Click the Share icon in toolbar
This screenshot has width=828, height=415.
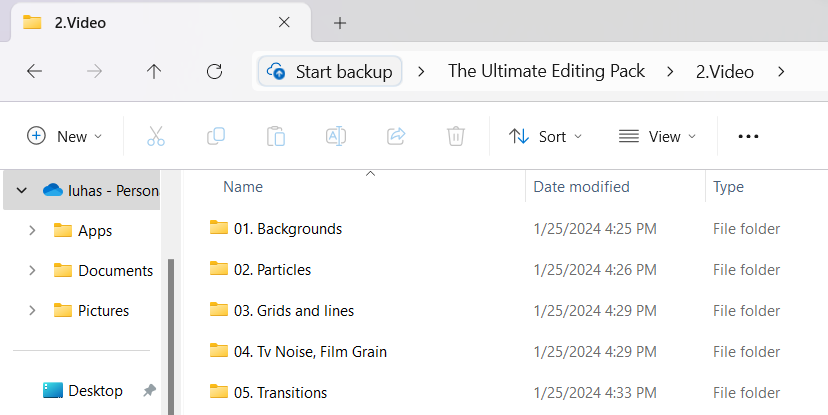point(396,136)
